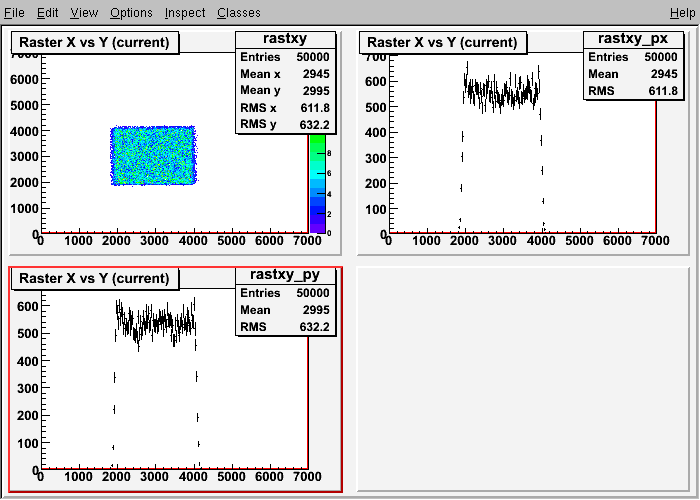Viewport: 700px width, 500px height.
Task: Click the RMS 611.8 row in rastxy_px stats
Action: click(633, 91)
